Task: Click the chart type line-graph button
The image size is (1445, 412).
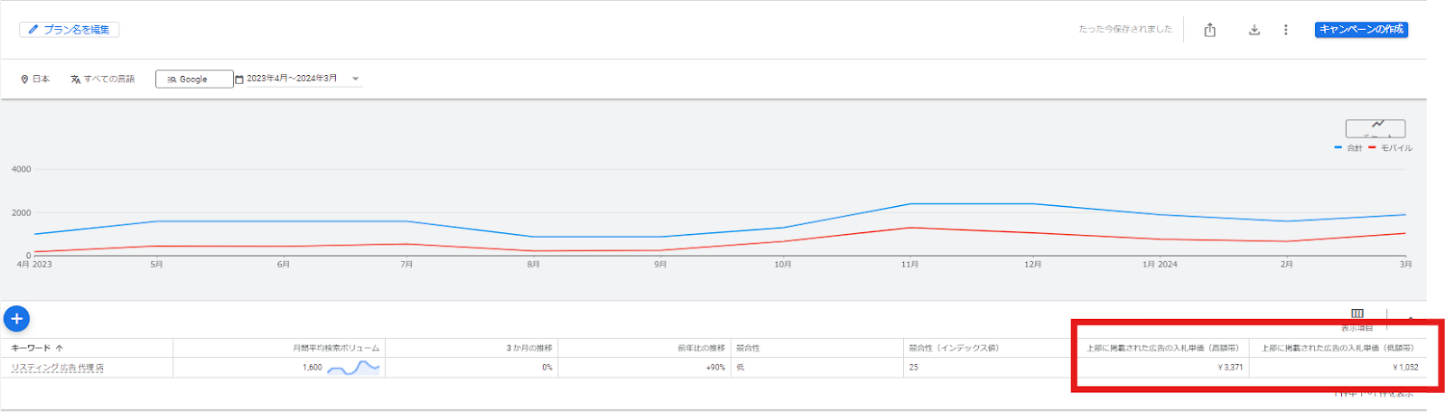Action: point(1375,128)
